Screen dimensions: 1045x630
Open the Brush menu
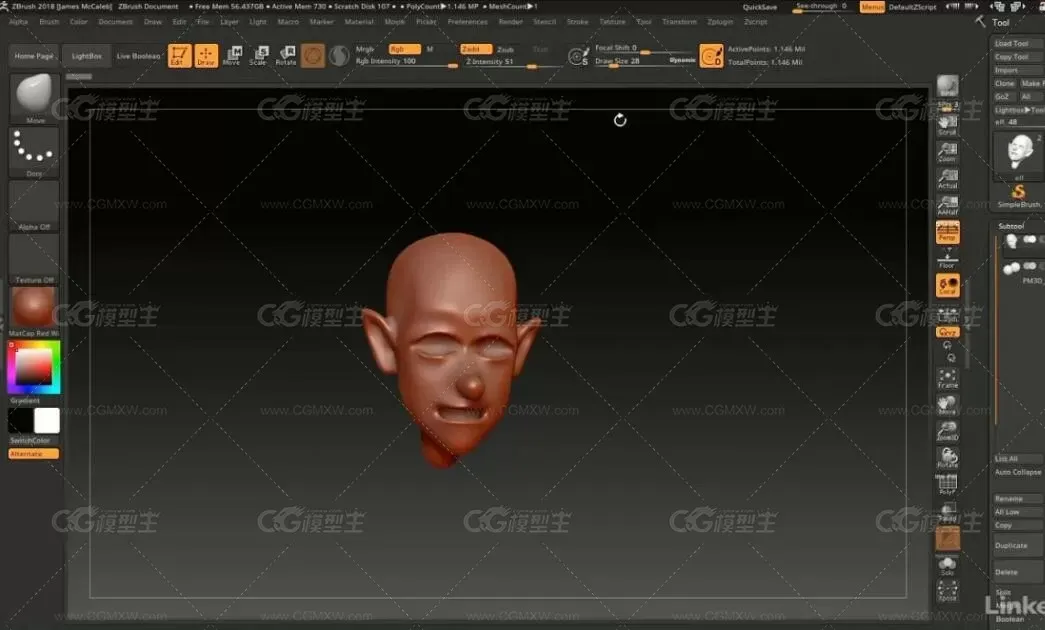point(49,22)
